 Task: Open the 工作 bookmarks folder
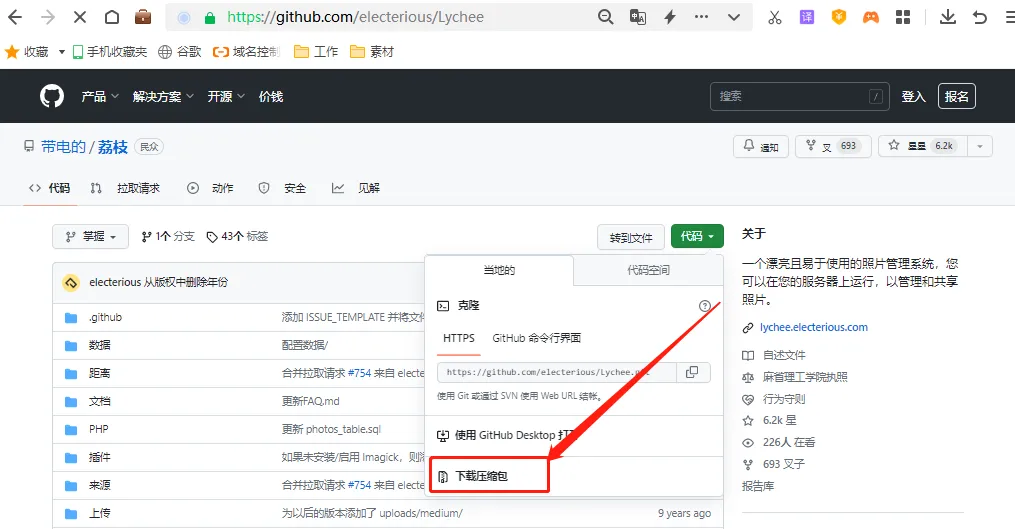316,52
